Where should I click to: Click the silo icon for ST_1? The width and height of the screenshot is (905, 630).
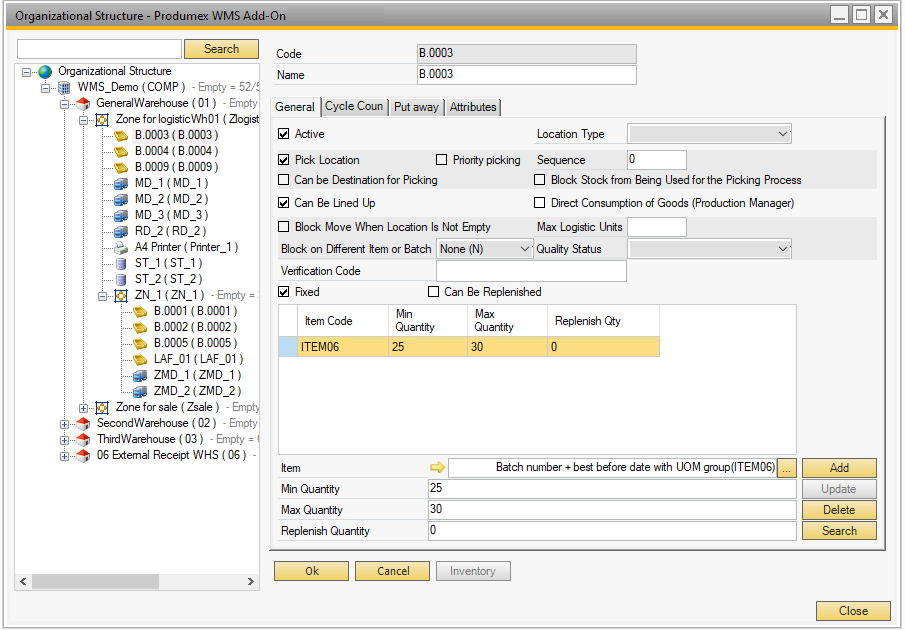pos(121,263)
